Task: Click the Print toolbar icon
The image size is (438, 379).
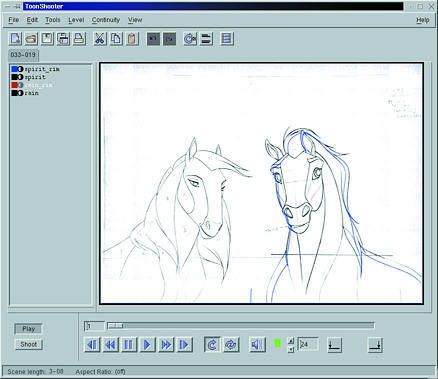Action: point(79,39)
